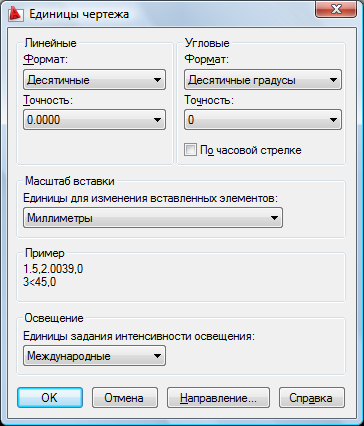364x426 pixels.
Task: Expand the angular Точность dropdown showing 0
Action: pos(263,119)
